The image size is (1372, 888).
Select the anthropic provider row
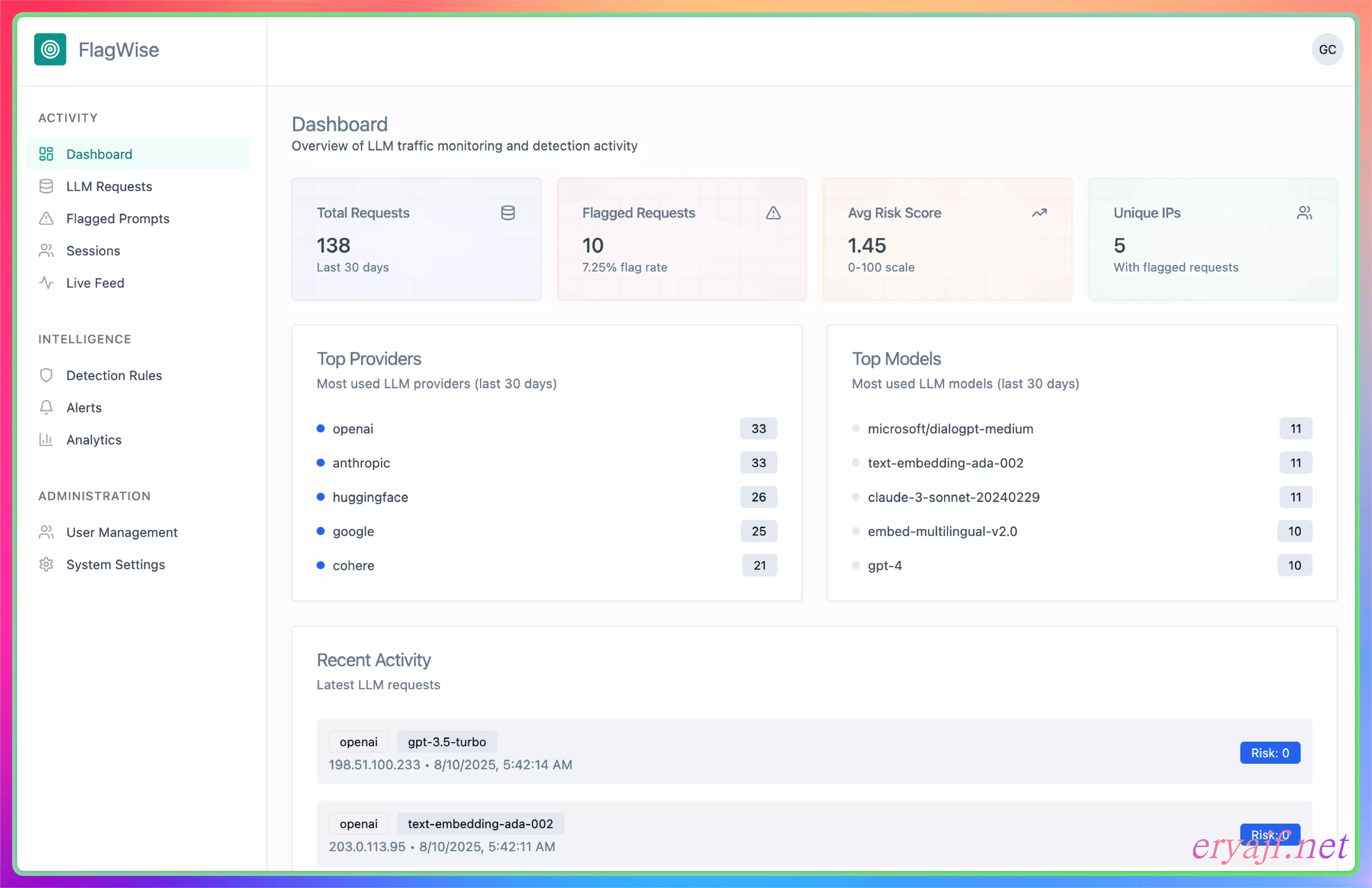coord(547,462)
